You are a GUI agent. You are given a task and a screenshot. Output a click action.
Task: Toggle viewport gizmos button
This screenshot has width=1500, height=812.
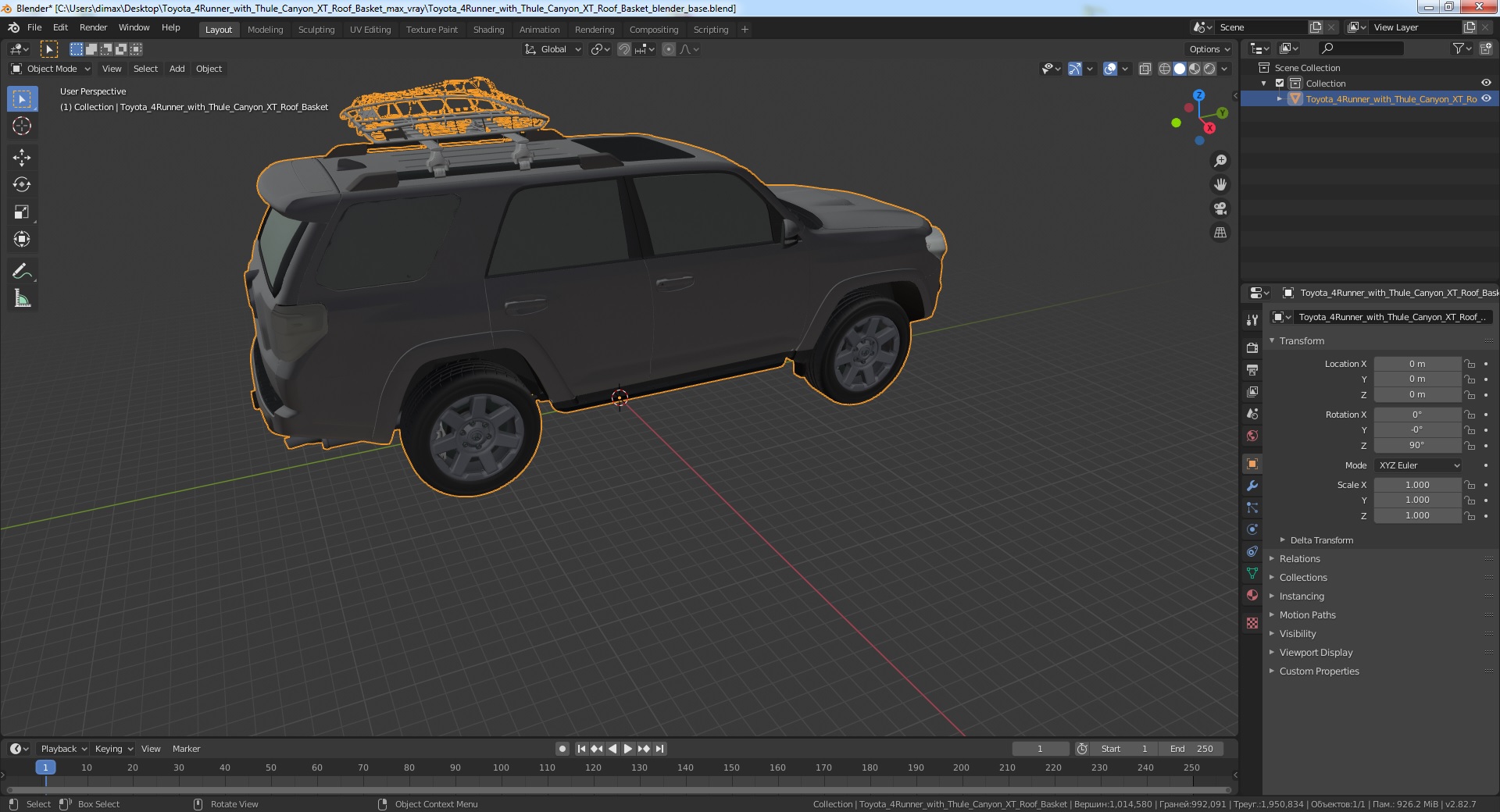click(1075, 69)
